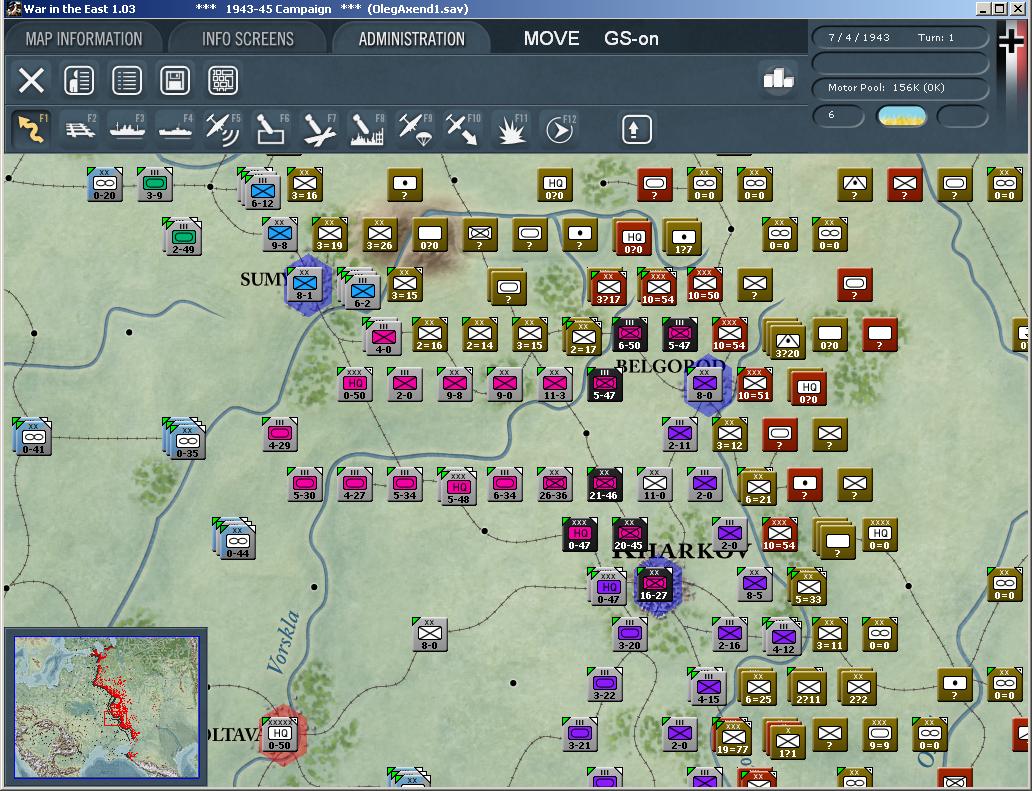This screenshot has width=1032, height=791.
Task: Select the pink 11-3 unit counter
Action: pyautogui.click(x=554, y=385)
